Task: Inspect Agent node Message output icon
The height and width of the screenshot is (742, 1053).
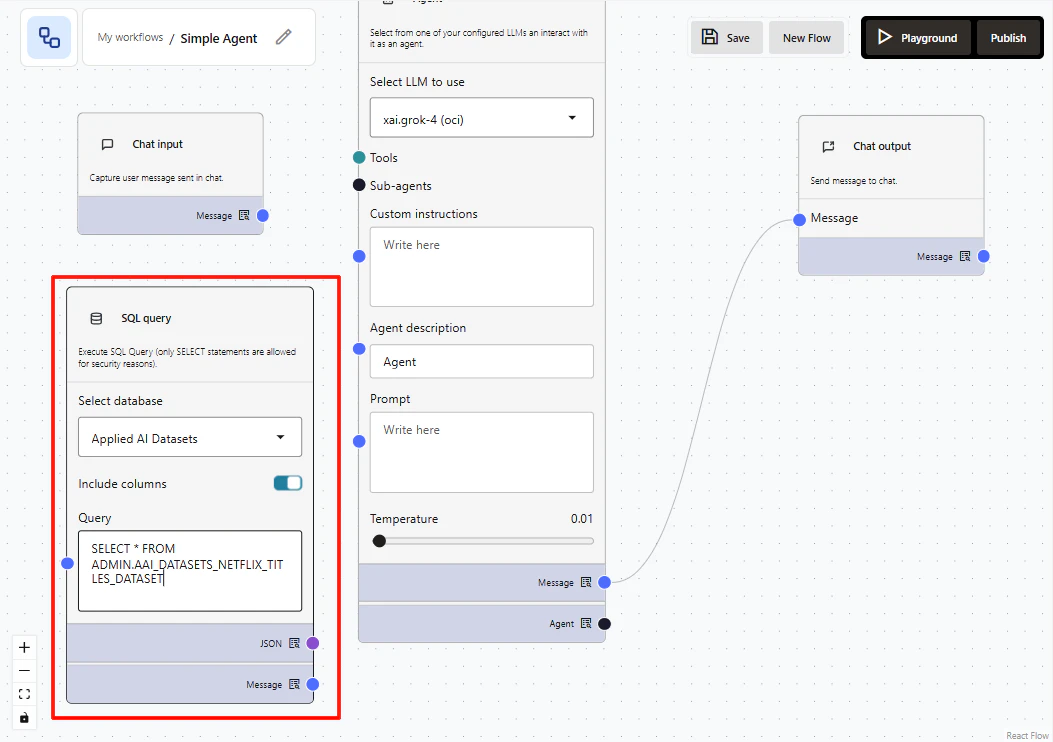Action: click(586, 582)
